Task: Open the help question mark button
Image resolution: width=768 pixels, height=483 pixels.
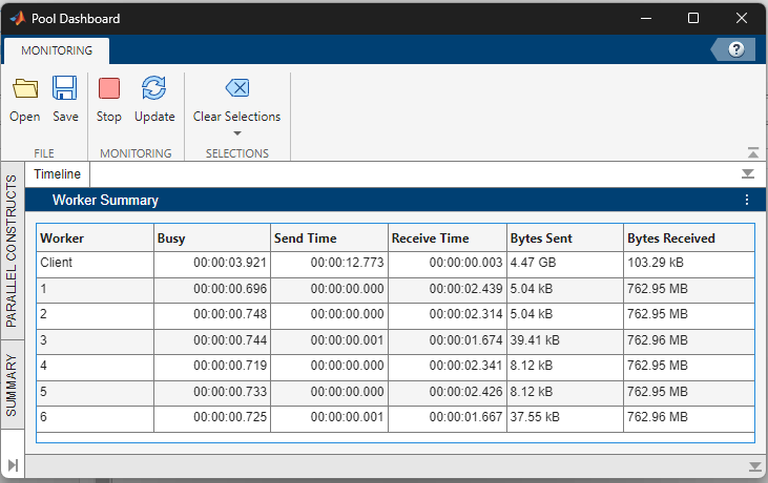Action: [736, 49]
